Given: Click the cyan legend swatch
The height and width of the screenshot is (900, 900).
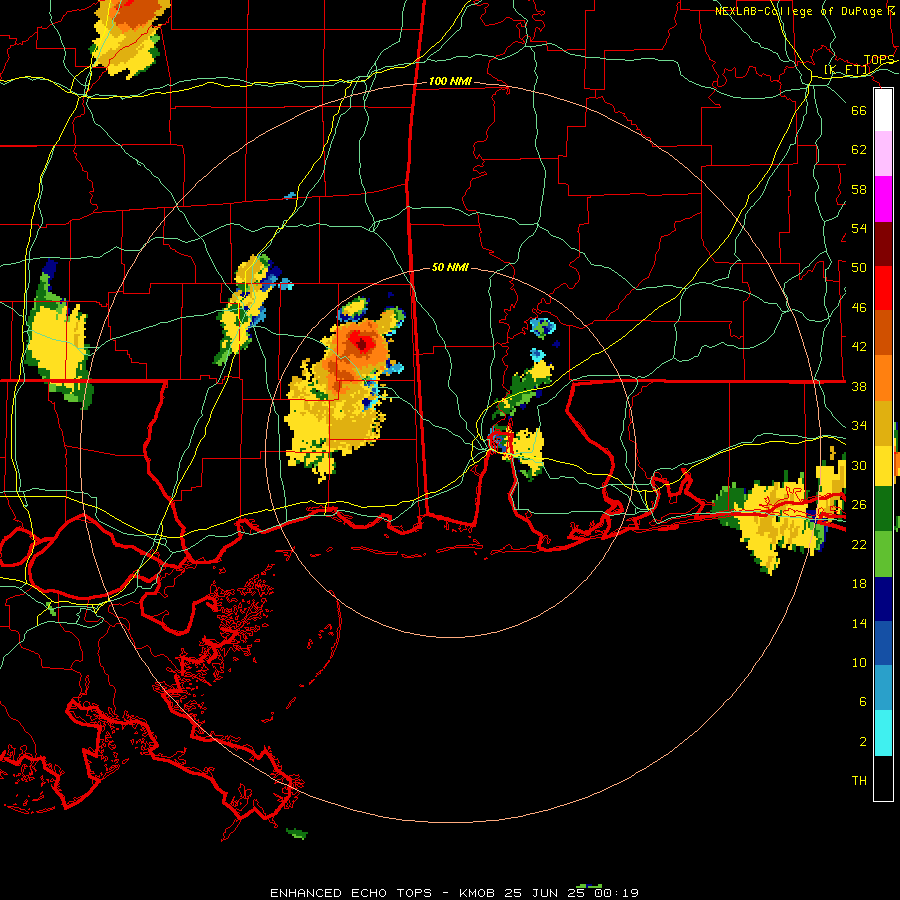Looking at the screenshot, I should 883,733.
